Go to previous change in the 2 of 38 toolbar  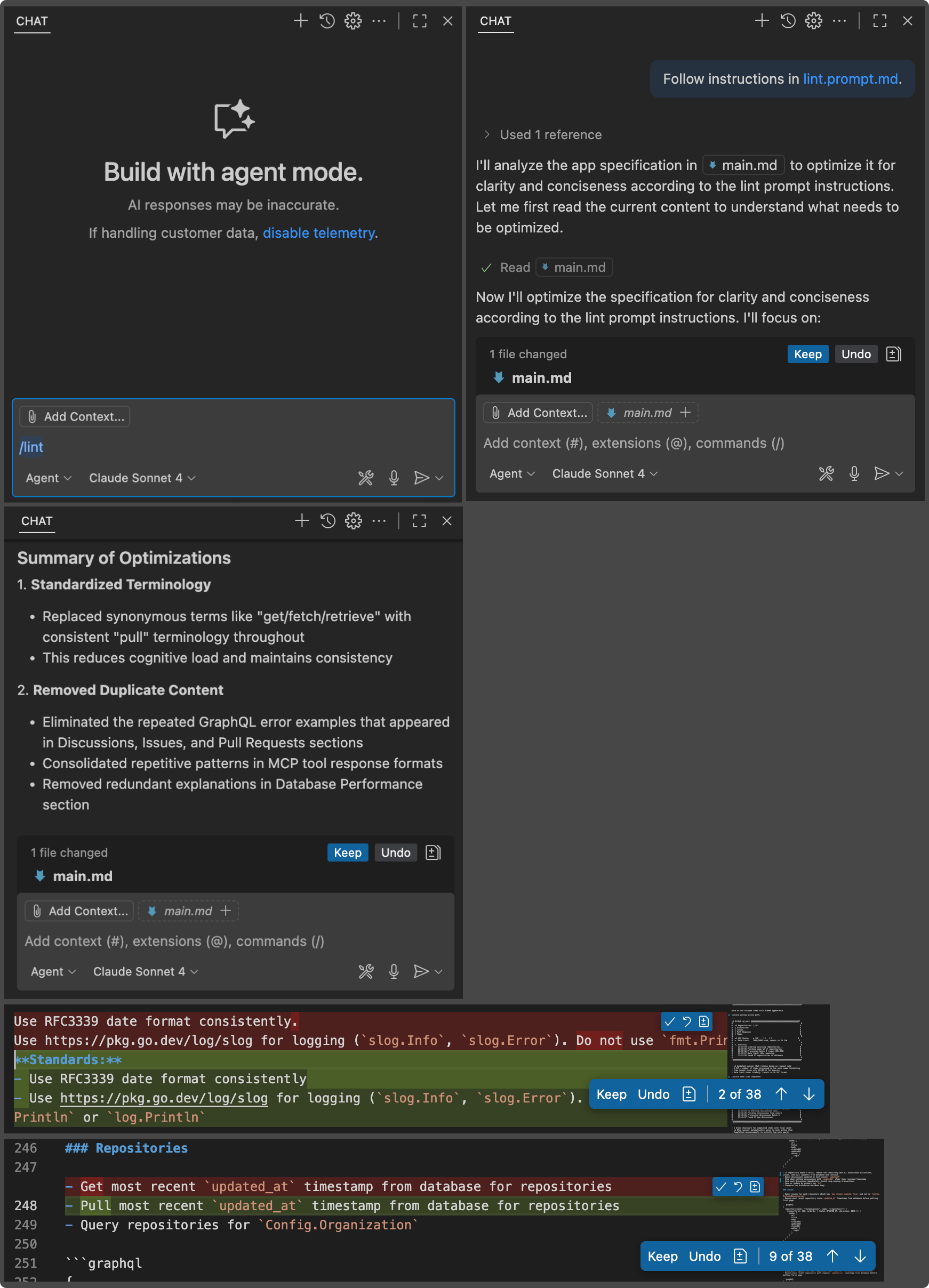781,1094
